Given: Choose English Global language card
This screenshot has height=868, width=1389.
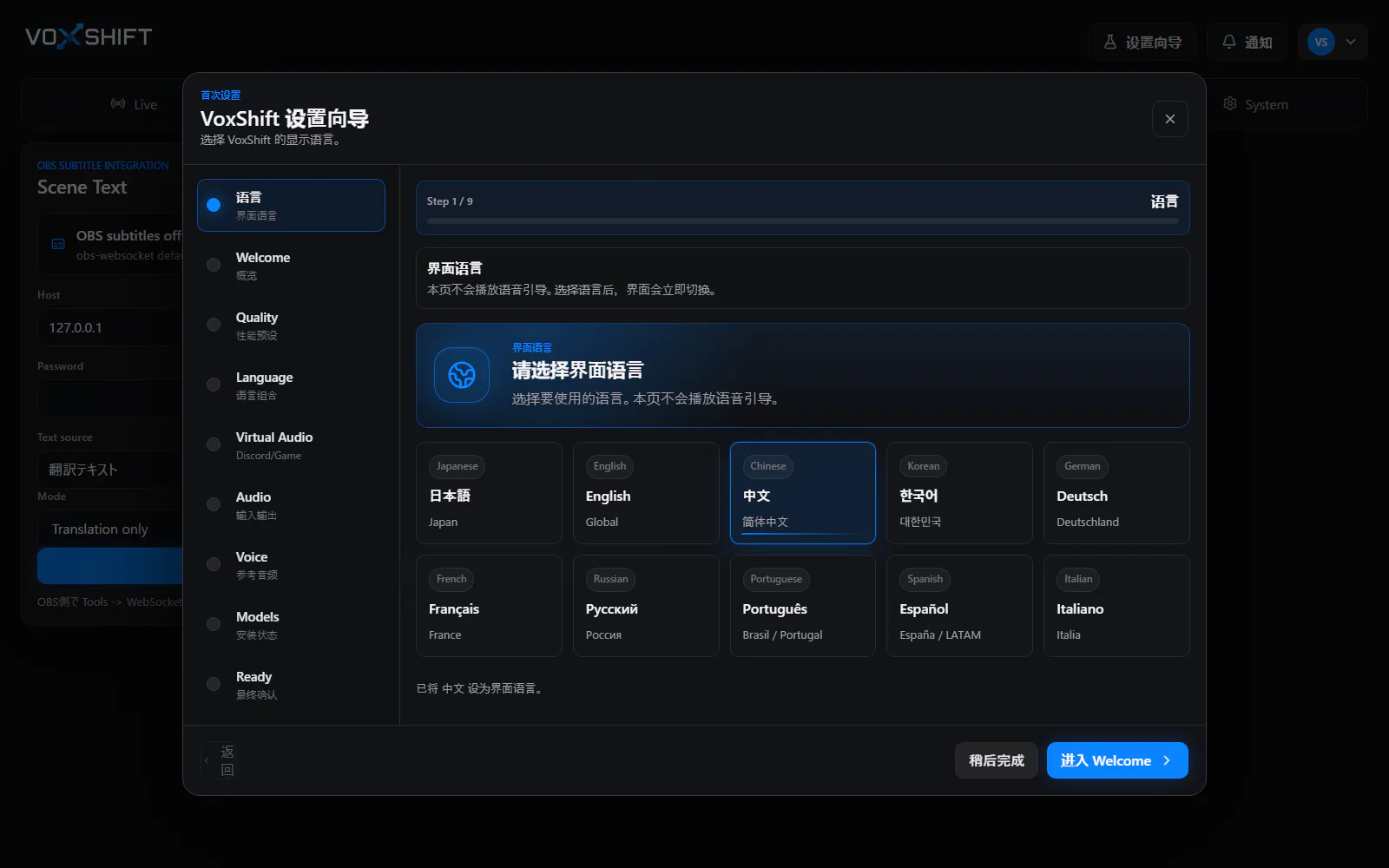Looking at the screenshot, I should [646, 493].
